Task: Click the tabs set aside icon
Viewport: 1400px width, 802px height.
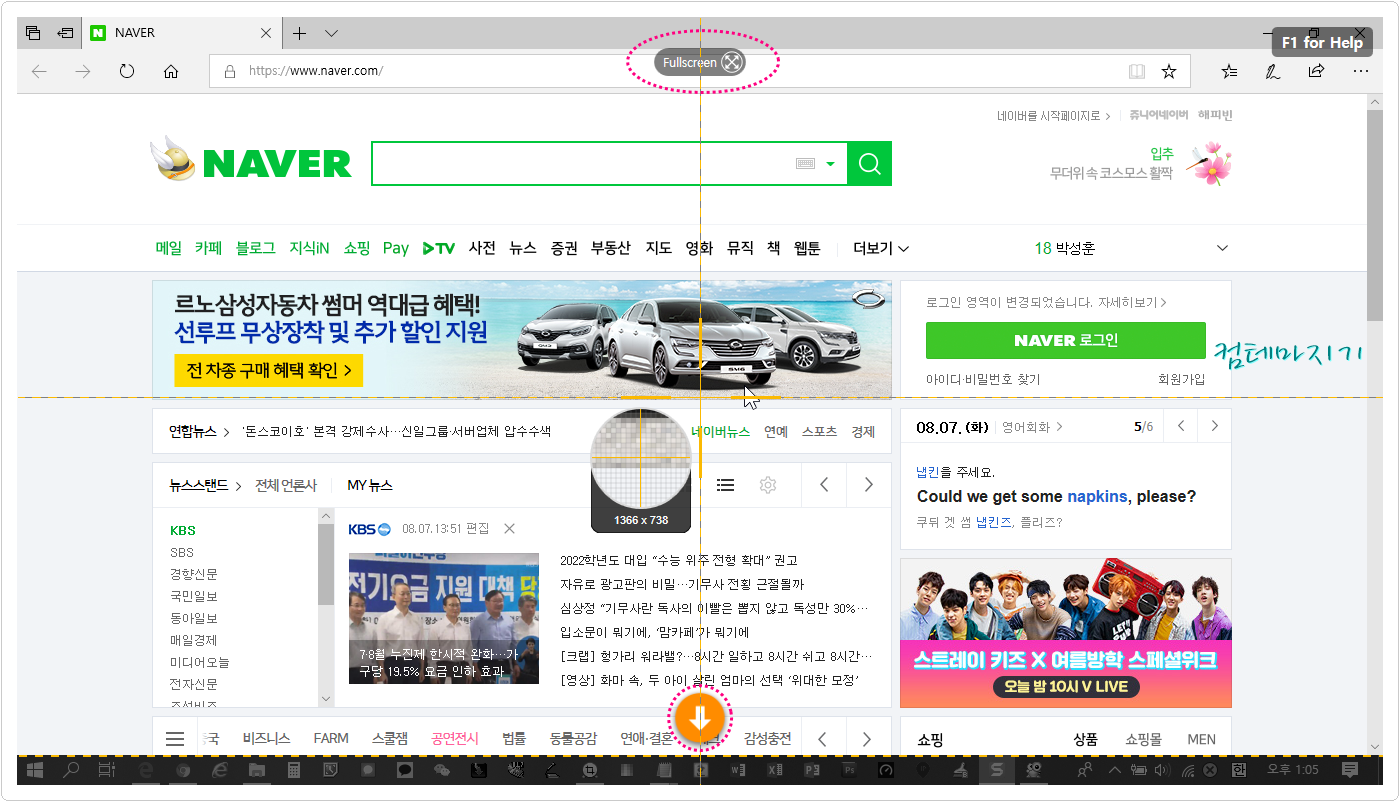Action: pos(33,33)
